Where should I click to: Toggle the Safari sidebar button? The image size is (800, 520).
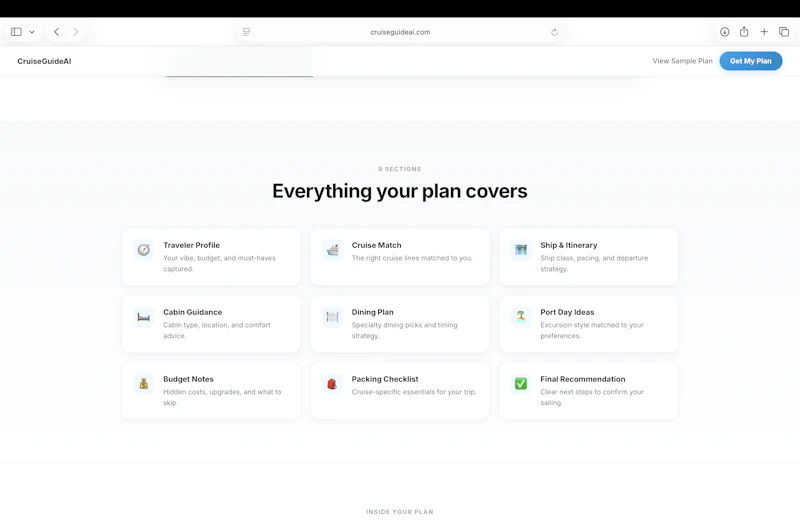pyautogui.click(x=16, y=32)
